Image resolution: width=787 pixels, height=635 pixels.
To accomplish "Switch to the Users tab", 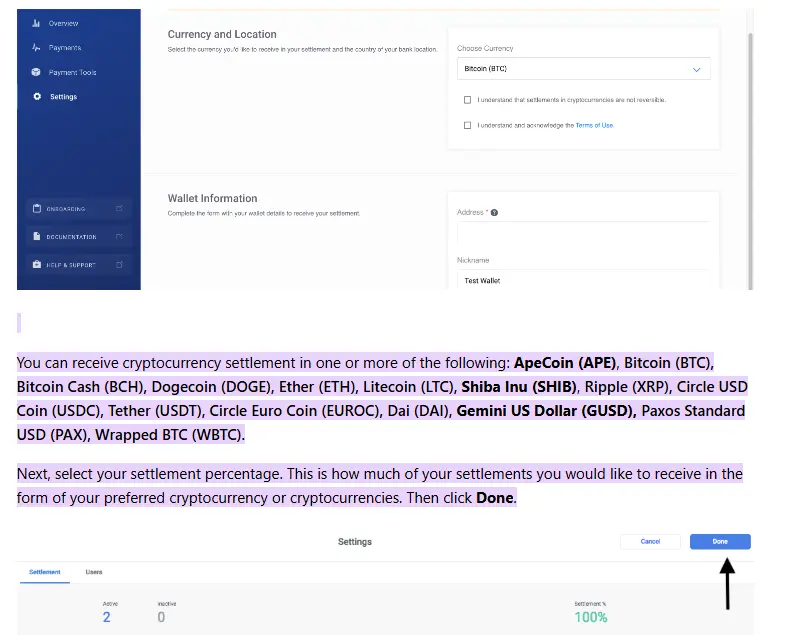I will click(94, 572).
